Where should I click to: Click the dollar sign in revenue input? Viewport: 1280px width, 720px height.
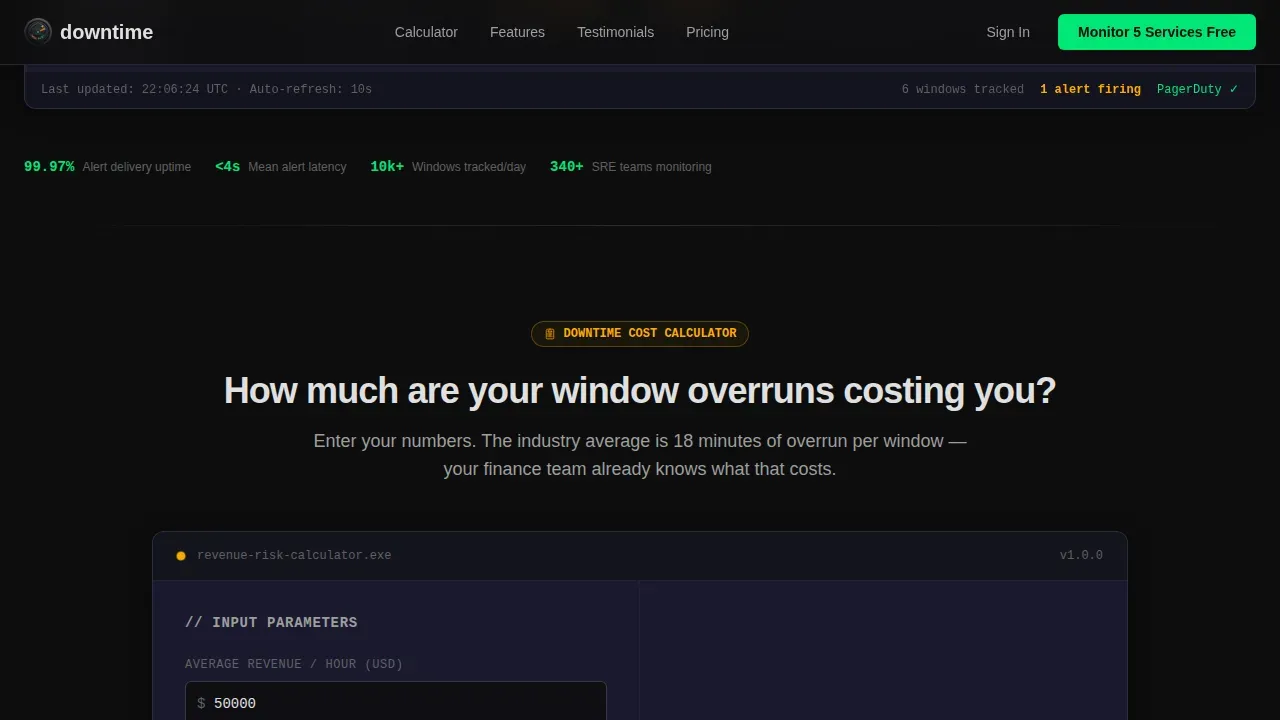click(x=201, y=704)
